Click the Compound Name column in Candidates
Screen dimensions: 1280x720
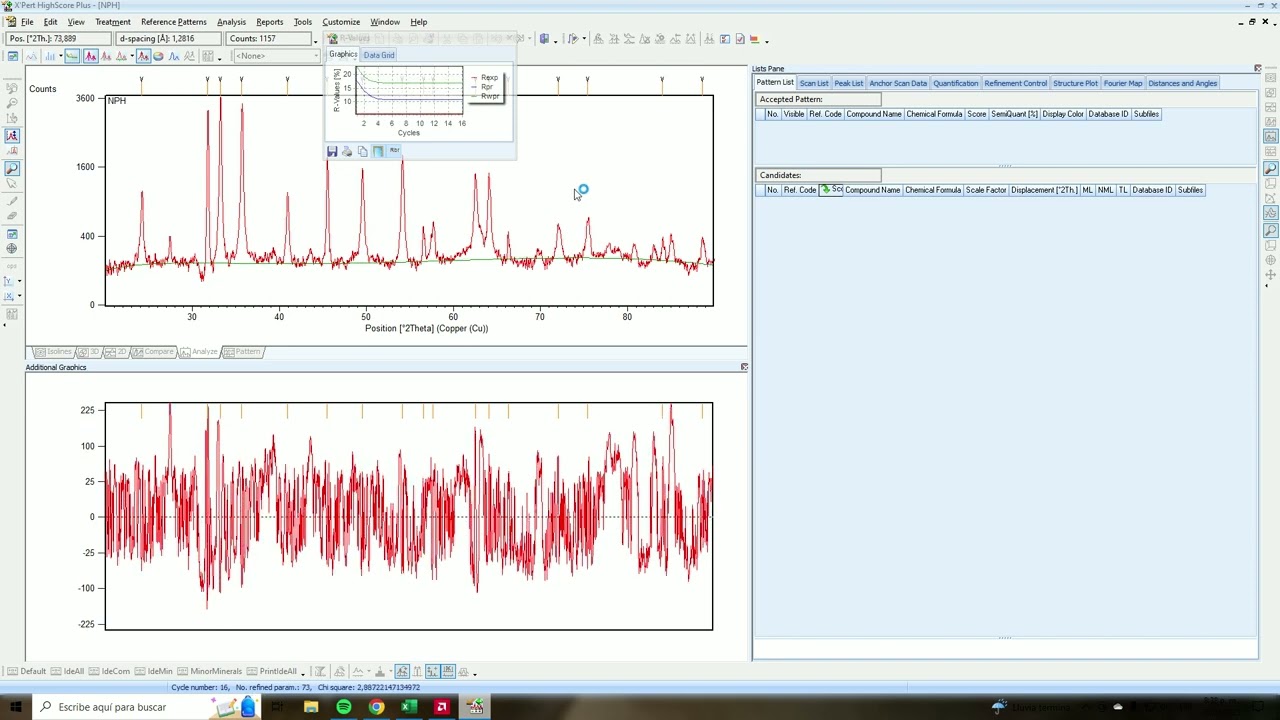tap(872, 190)
